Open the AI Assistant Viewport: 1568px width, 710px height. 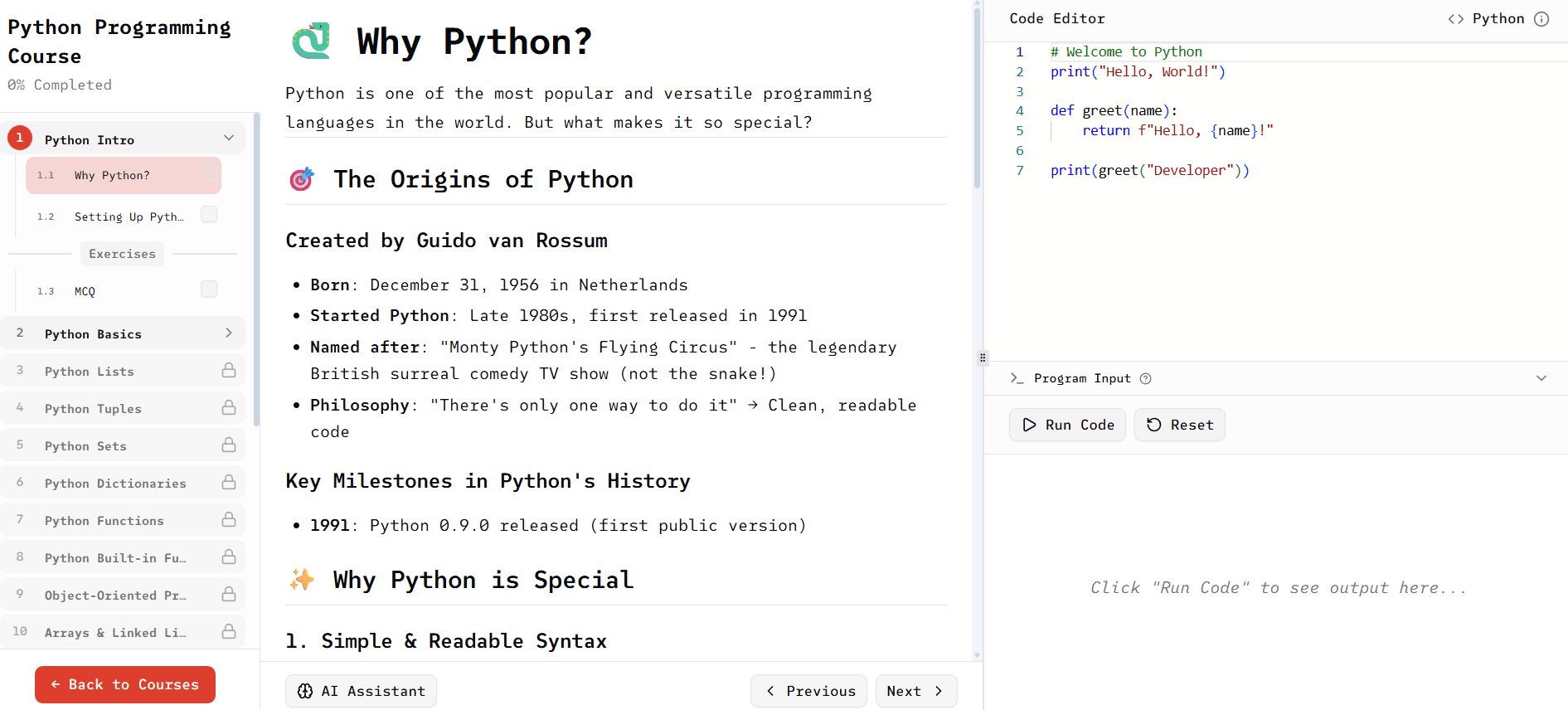click(361, 691)
